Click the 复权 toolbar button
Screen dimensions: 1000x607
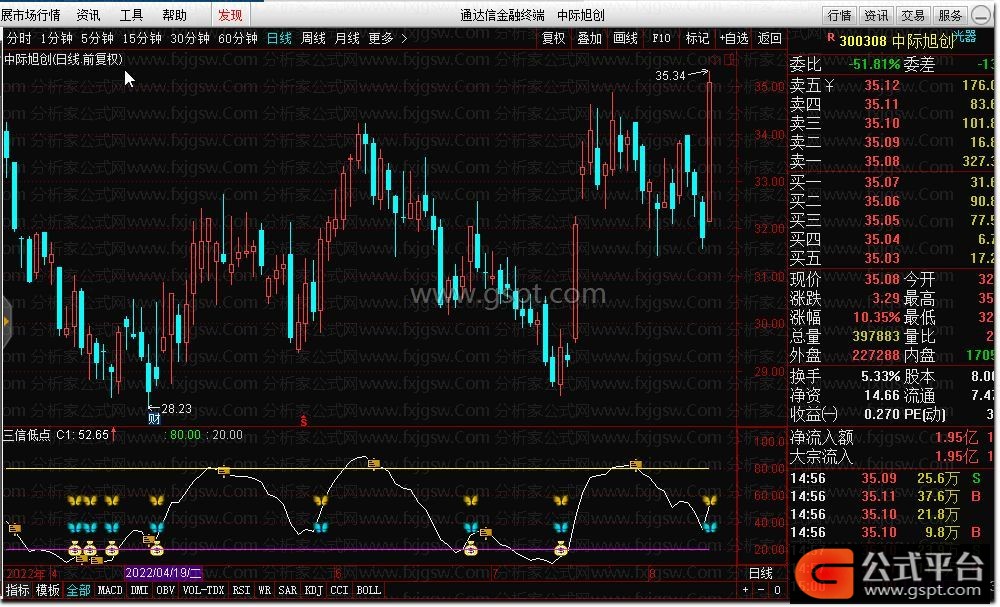[553, 38]
